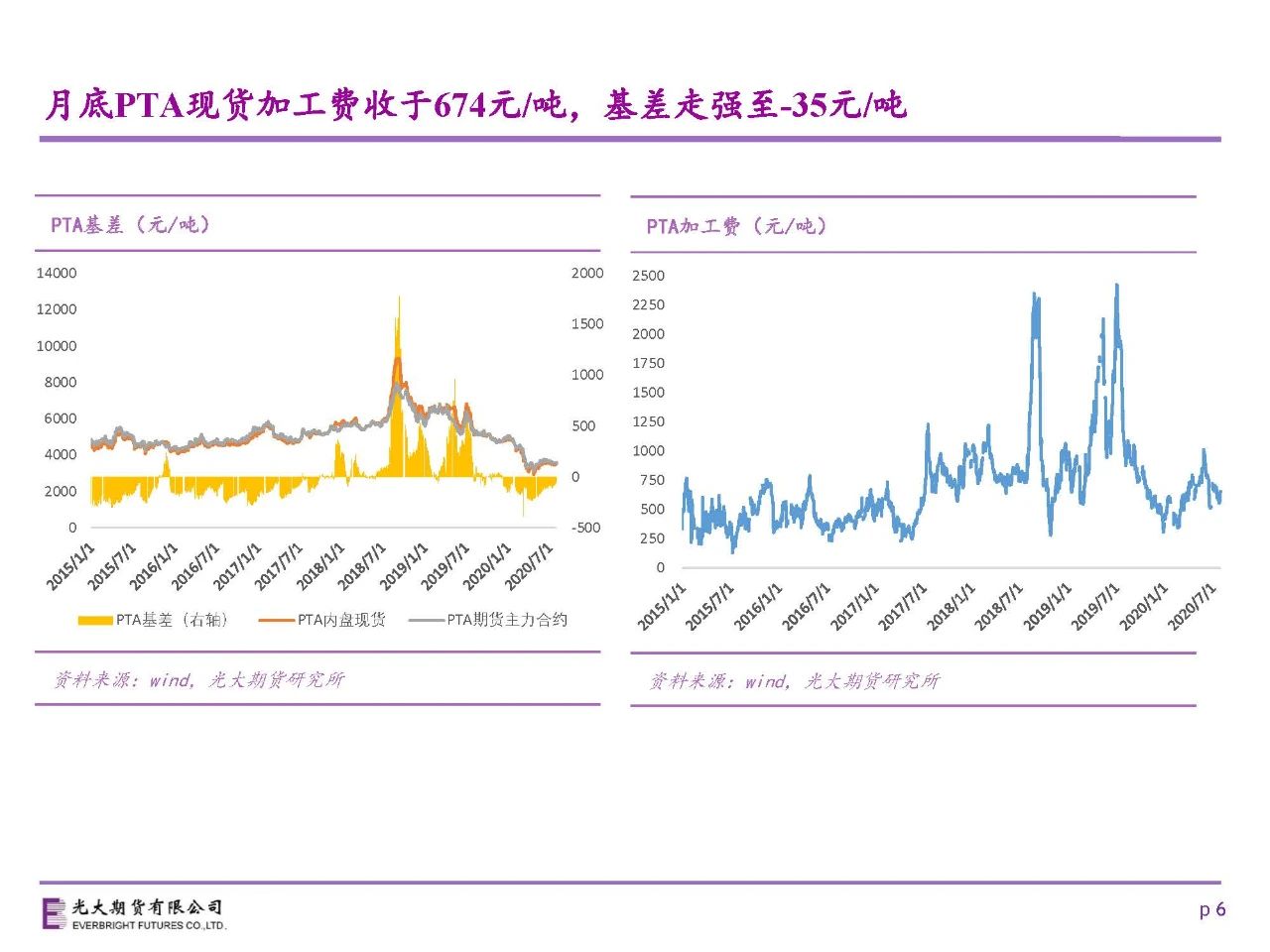Click the "2500" axis label in PTA加工费 chart
This screenshot has height=952, width=1270.
(x=649, y=276)
